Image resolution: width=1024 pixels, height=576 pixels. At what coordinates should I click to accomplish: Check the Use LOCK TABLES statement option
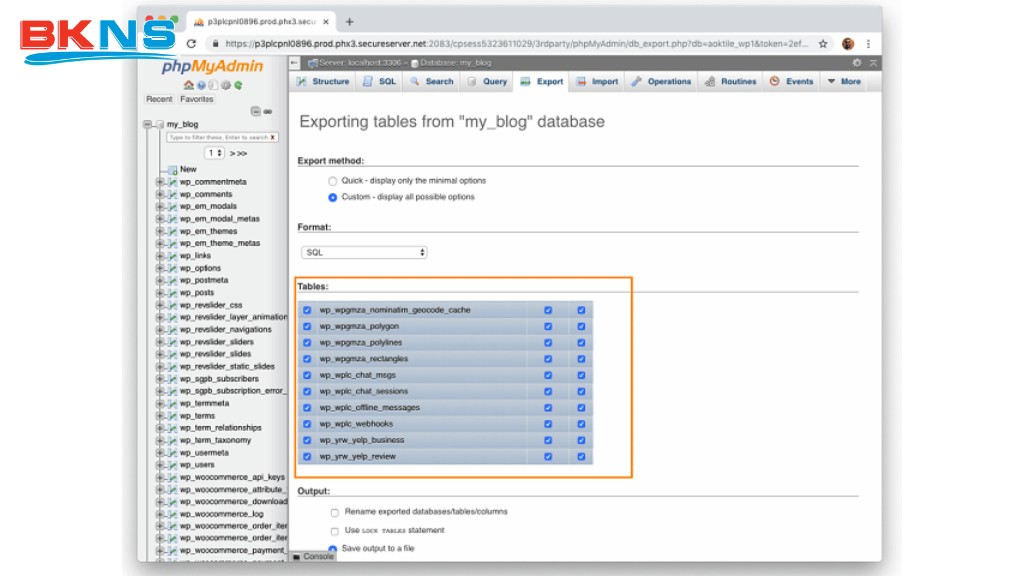tap(334, 531)
